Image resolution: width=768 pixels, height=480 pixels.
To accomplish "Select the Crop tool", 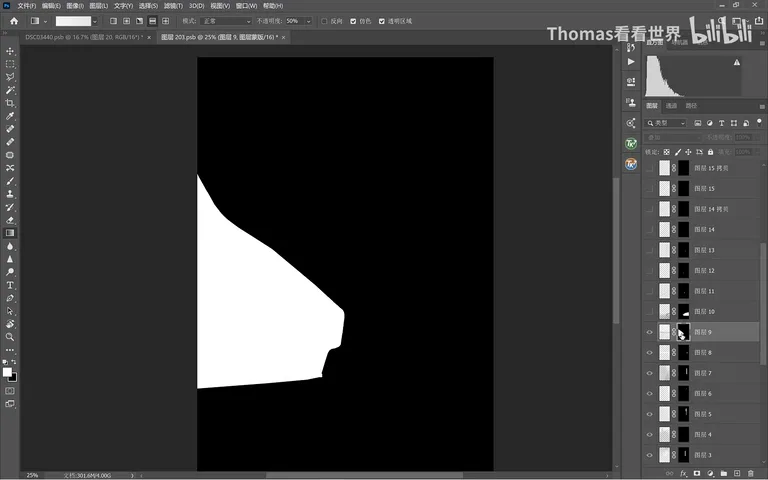I will click(x=10, y=103).
